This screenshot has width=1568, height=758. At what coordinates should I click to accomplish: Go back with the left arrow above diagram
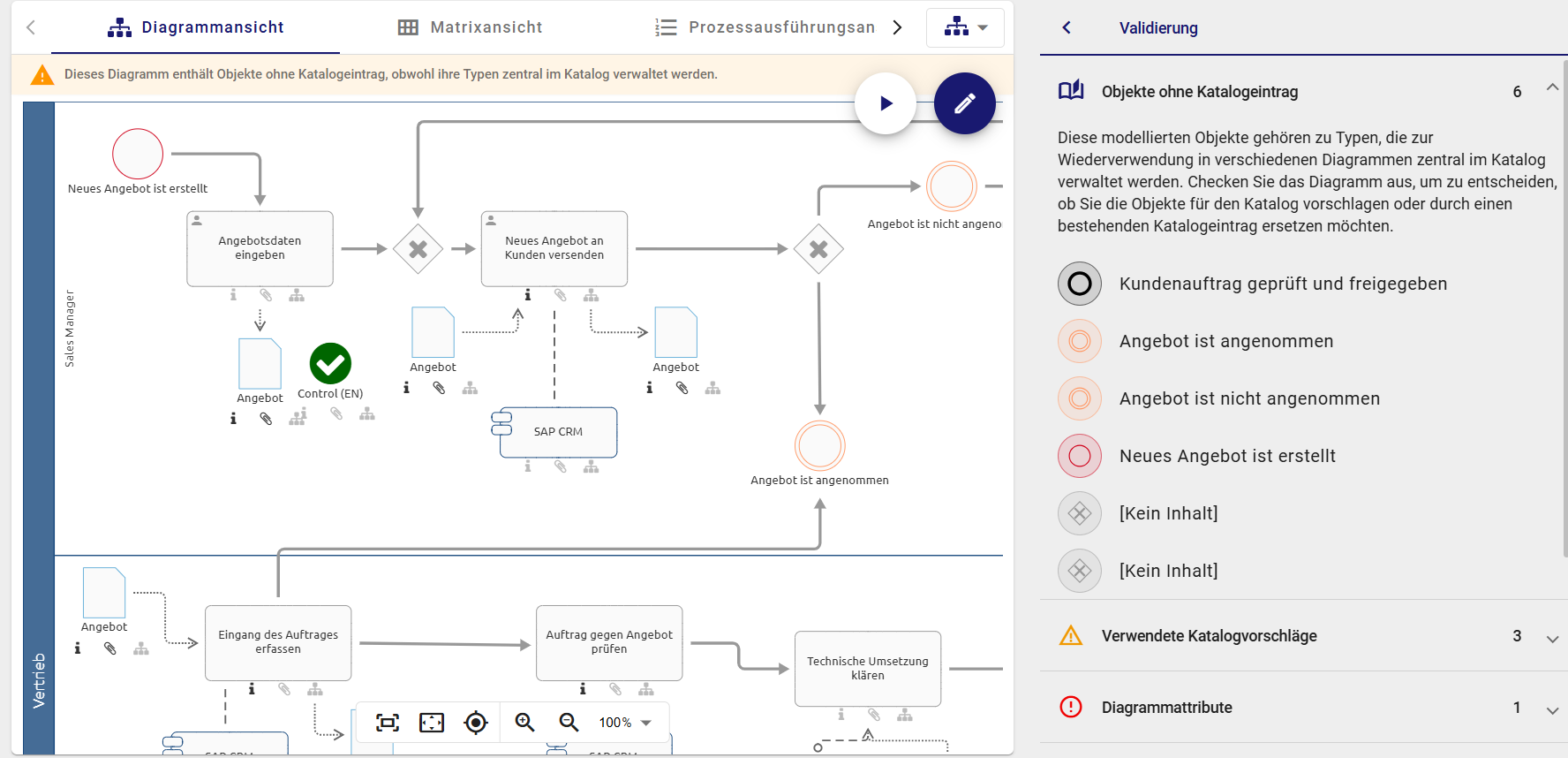[31, 27]
